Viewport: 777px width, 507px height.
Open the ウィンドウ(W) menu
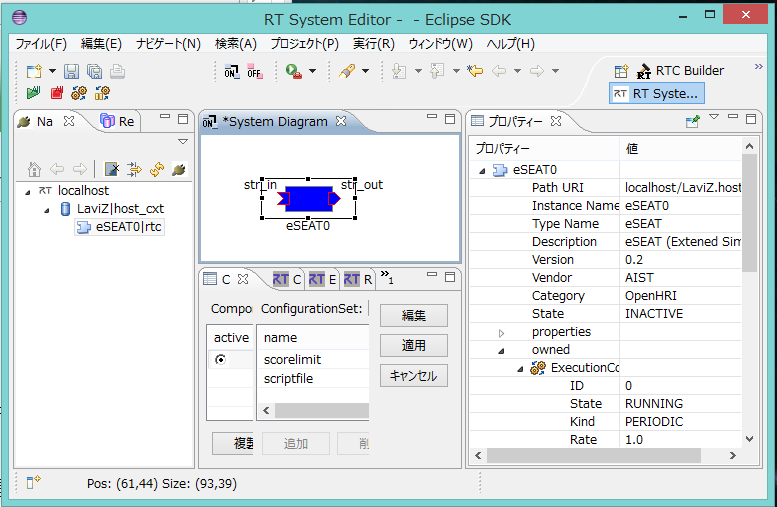[x=441, y=44]
